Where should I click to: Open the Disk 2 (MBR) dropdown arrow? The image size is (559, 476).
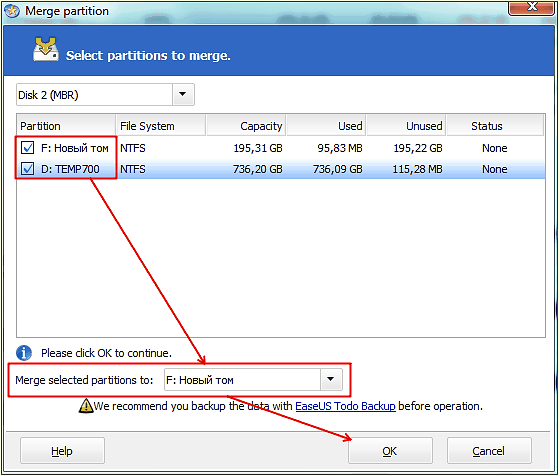pos(183,94)
